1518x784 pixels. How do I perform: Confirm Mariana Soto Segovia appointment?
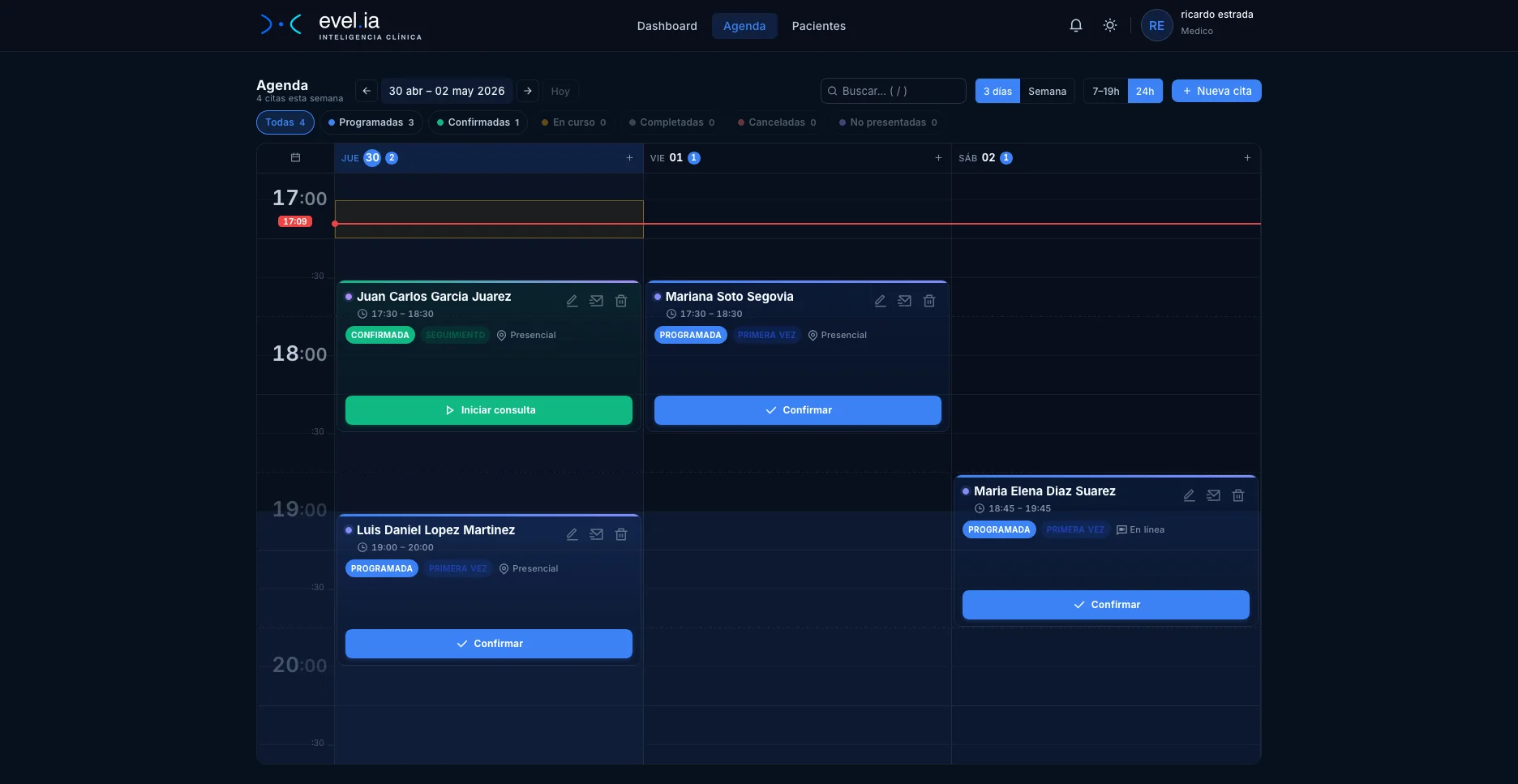pos(798,410)
